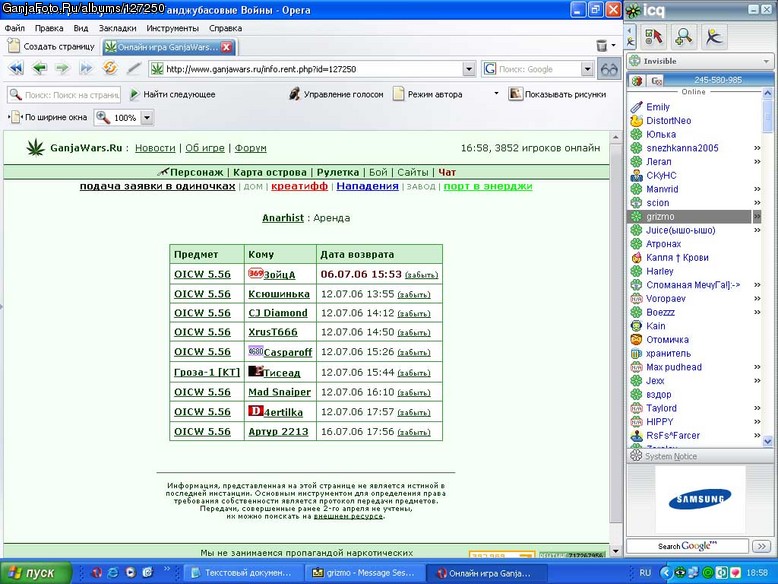Open Форум link

pos(251,148)
